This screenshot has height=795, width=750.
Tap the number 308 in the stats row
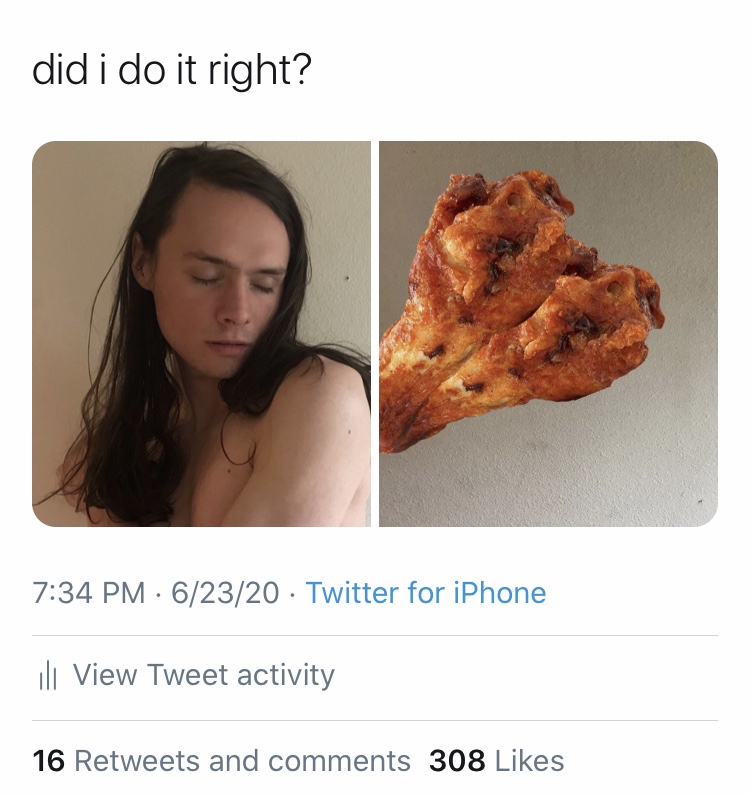pyautogui.click(x=457, y=761)
